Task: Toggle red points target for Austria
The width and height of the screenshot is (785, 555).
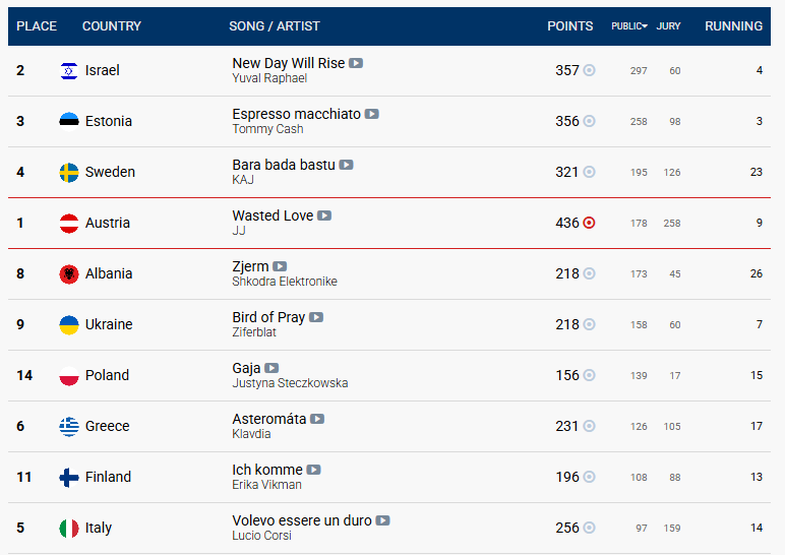Action: coord(589,223)
